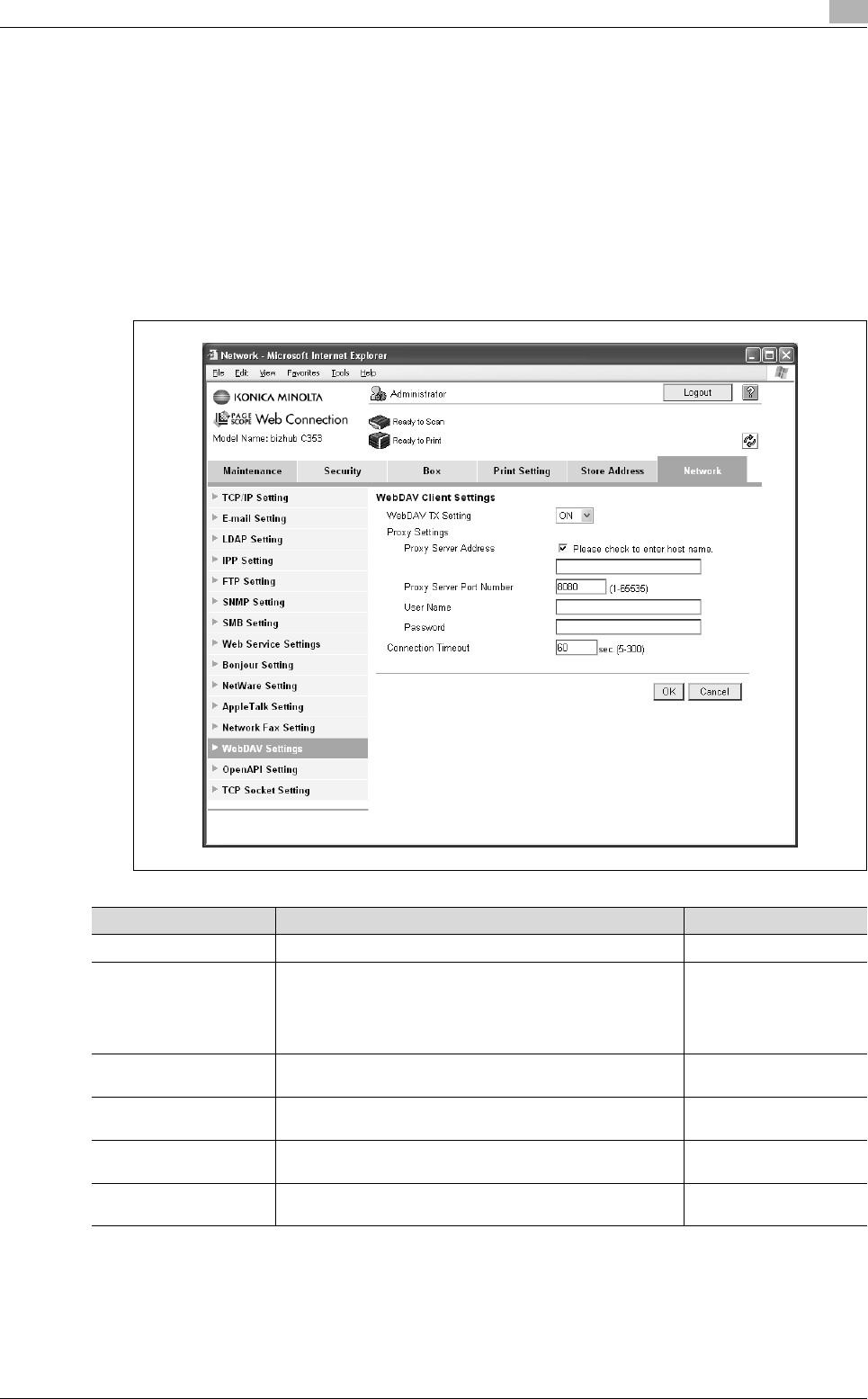Switch to the Security tab
This screenshot has width=868, height=1399.
pyautogui.click(x=342, y=471)
